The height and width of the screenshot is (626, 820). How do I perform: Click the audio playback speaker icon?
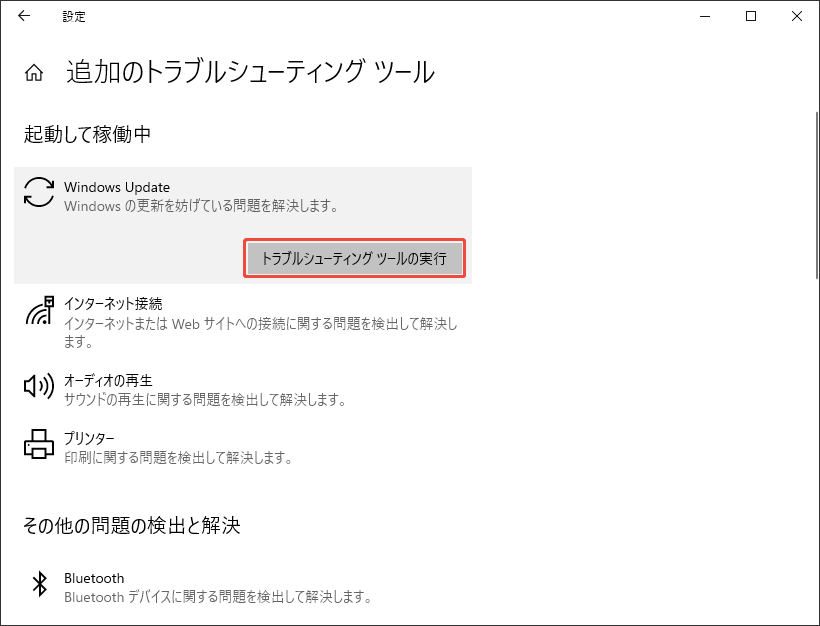point(39,386)
